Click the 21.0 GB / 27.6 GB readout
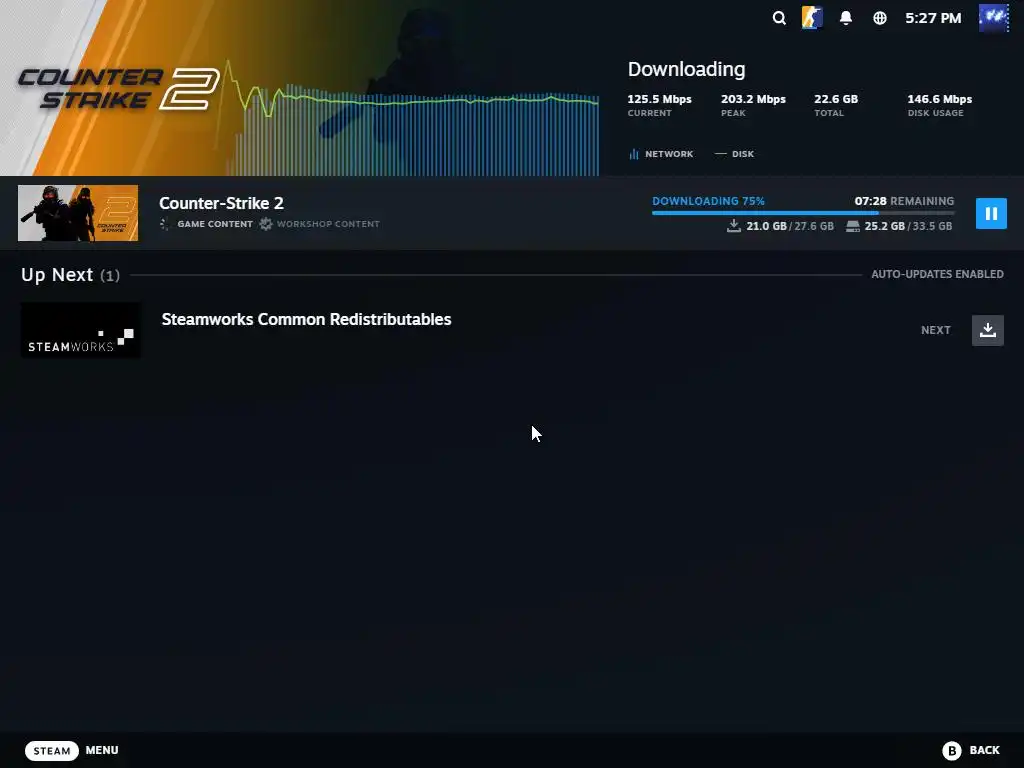The height and width of the screenshot is (768, 1024). (790, 226)
